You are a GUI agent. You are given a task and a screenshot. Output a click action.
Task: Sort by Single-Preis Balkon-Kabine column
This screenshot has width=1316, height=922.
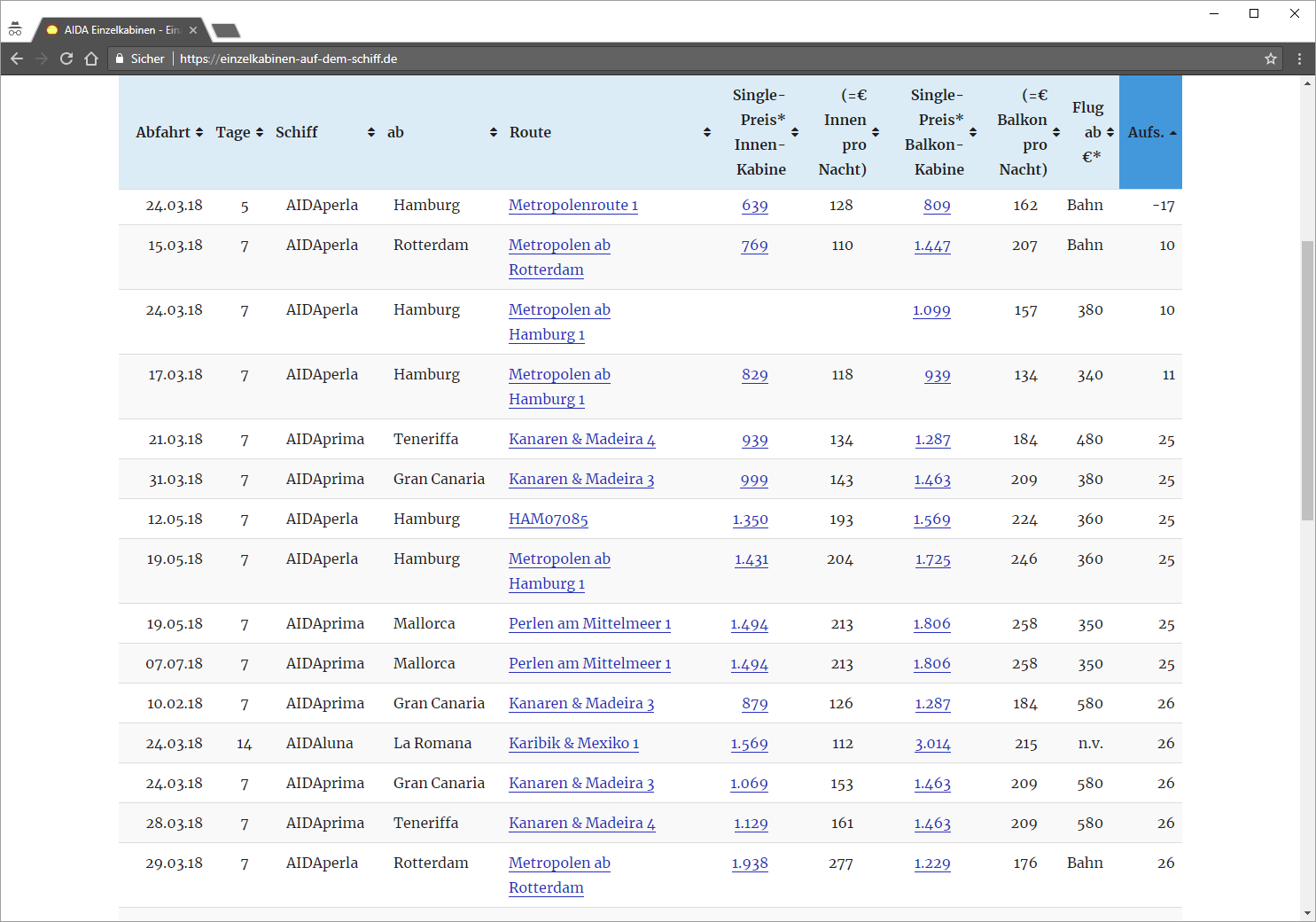pos(939,132)
